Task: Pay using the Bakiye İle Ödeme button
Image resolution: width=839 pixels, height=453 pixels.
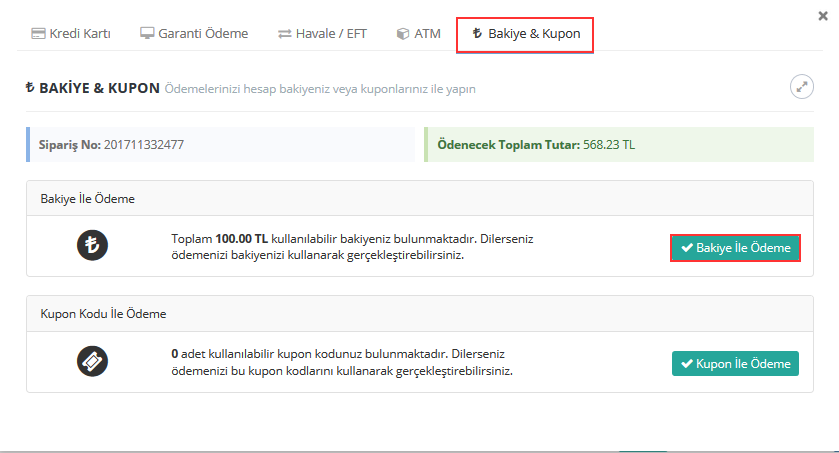Action: tap(735, 247)
